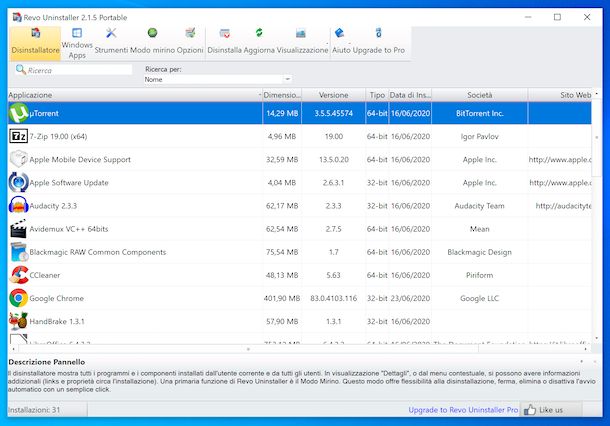This screenshot has width=610, height=426.
Task: Click the Aggiorna refresh icon
Action: [259, 33]
